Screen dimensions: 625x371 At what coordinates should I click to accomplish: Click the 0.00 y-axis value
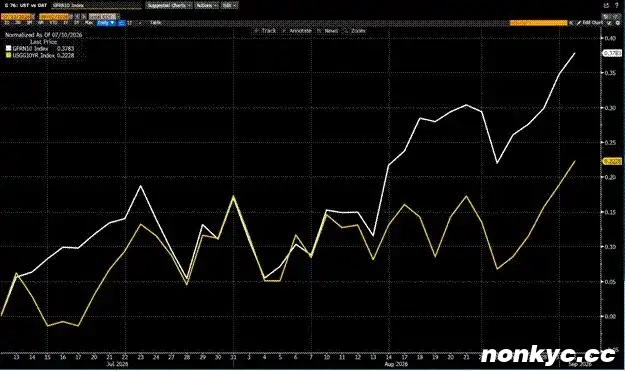click(610, 316)
